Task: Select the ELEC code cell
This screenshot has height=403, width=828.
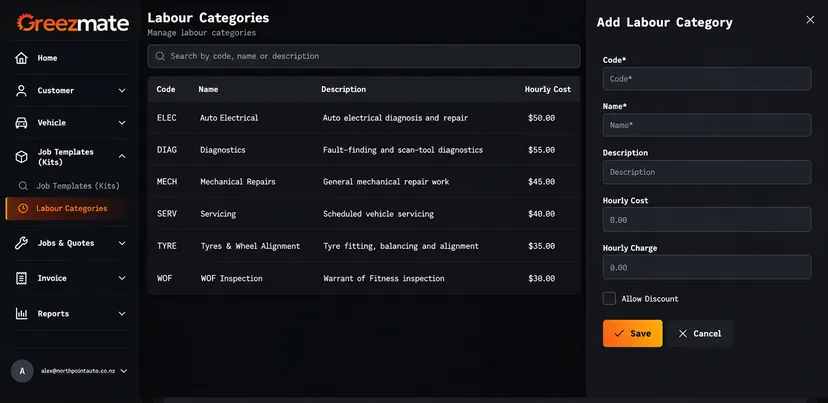Action: pos(167,118)
